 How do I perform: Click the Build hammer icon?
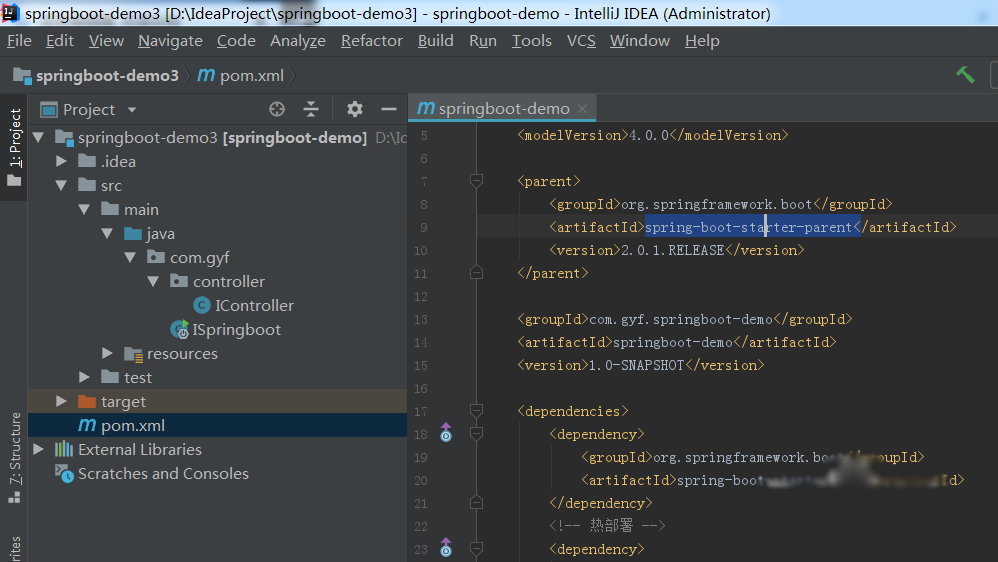[965, 75]
